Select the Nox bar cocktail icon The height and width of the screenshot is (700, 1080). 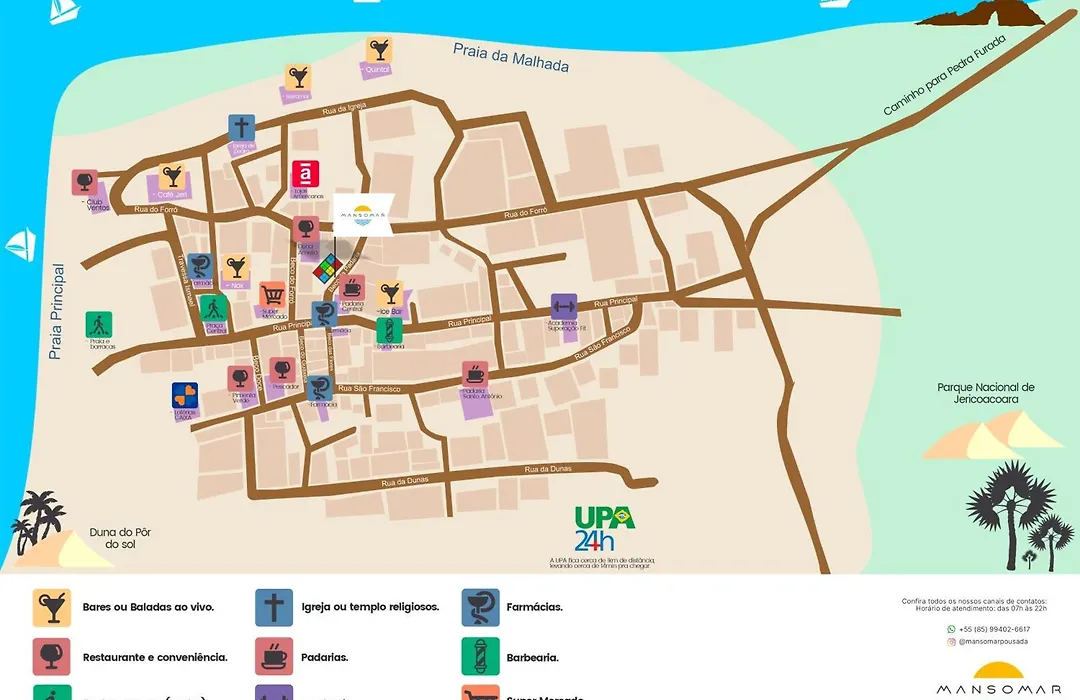tap(236, 267)
